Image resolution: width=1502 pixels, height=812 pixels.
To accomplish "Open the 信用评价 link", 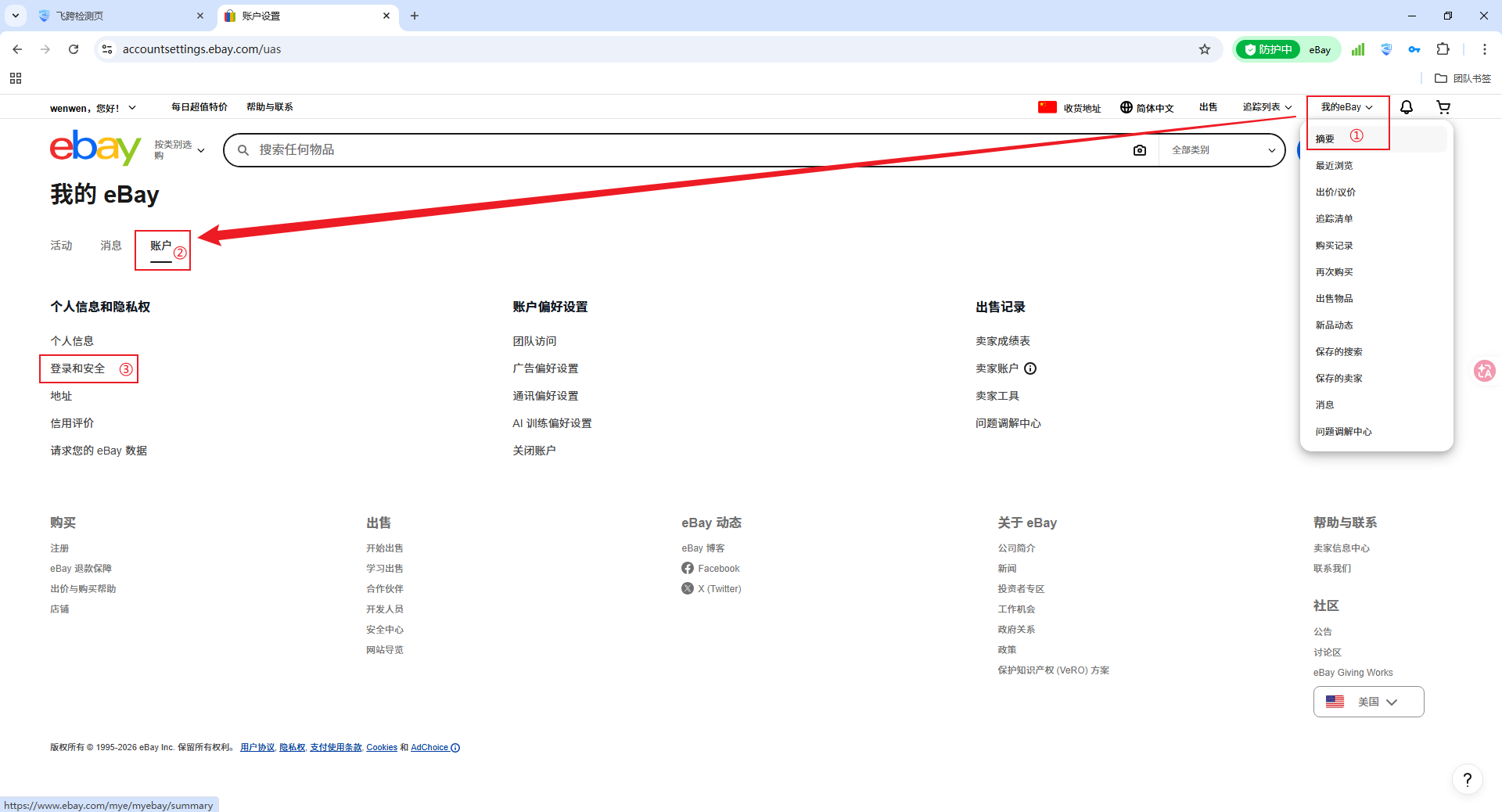I will (x=72, y=423).
